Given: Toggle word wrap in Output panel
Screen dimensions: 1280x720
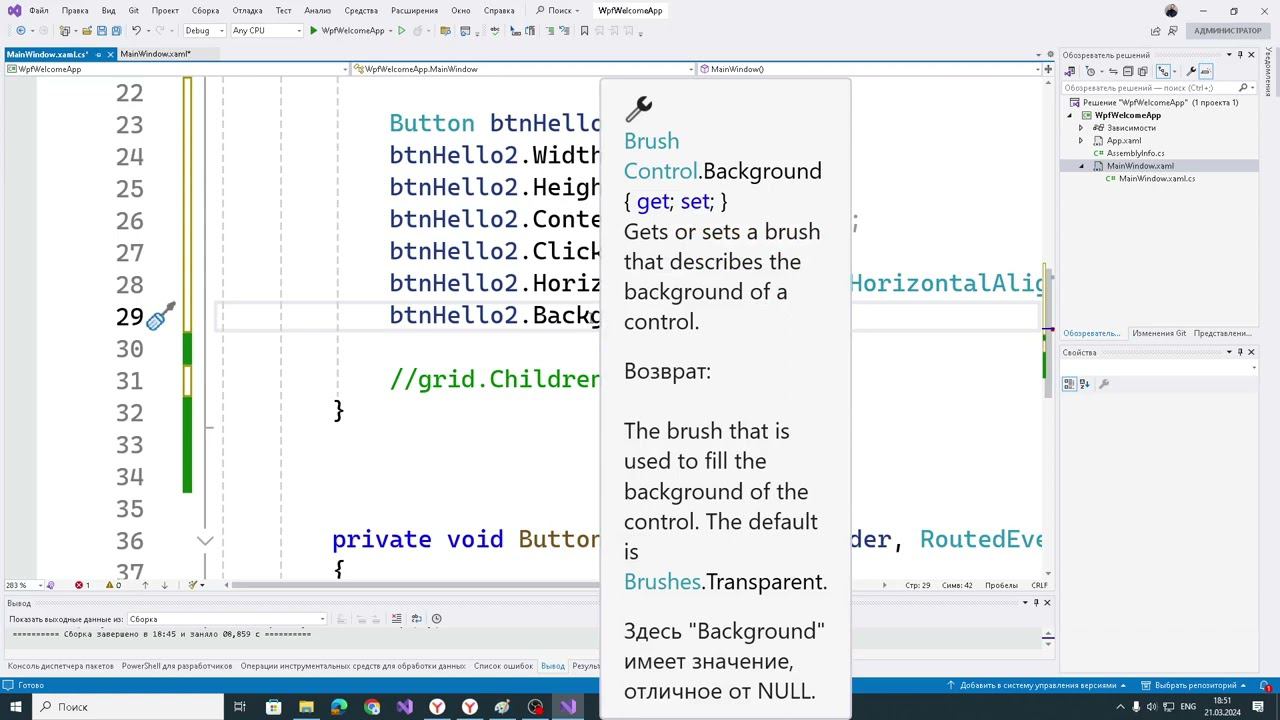Looking at the screenshot, I should [x=417, y=619].
